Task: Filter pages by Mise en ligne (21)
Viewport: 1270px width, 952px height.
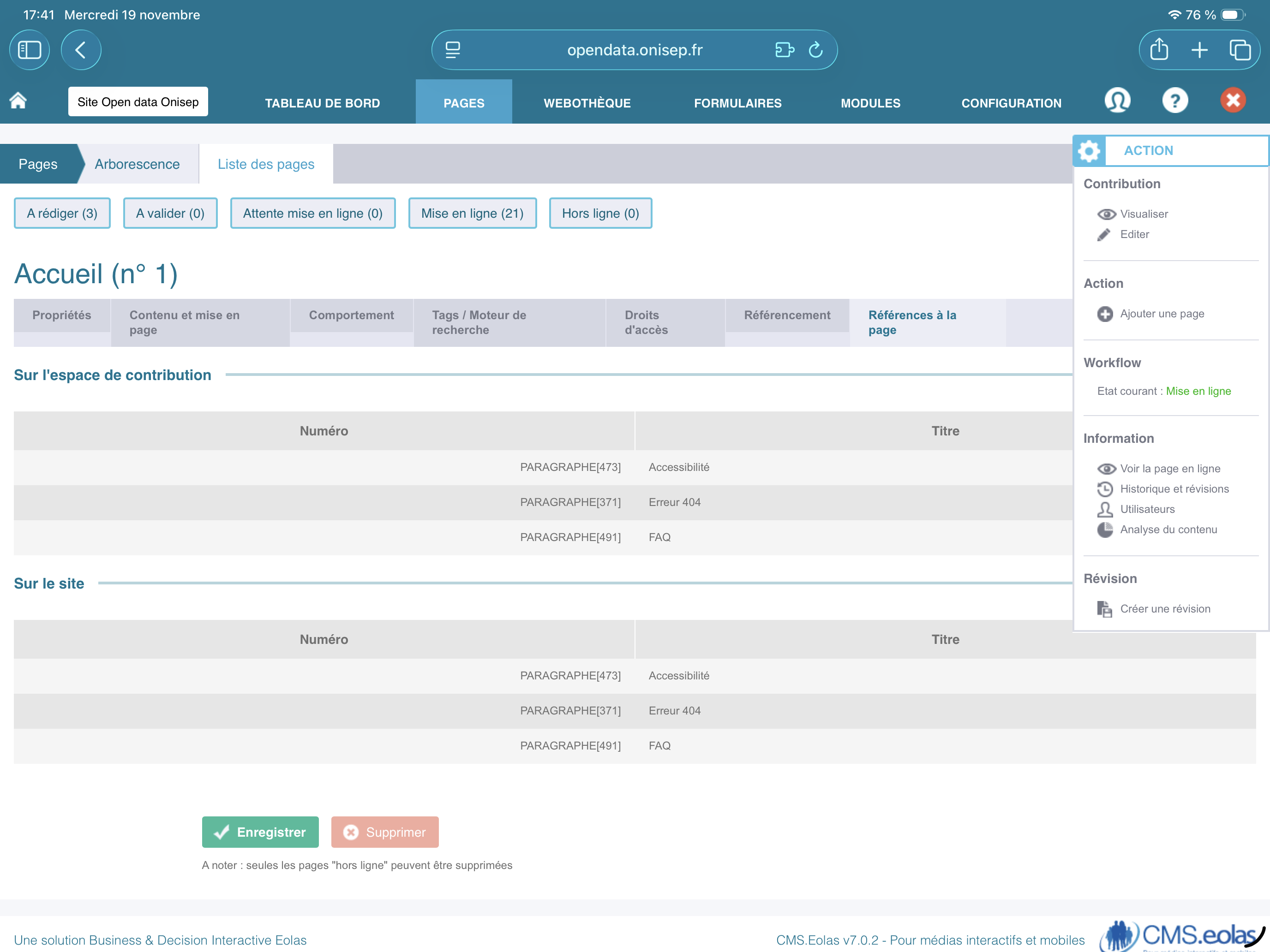Action: pyautogui.click(x=472, y=214)
